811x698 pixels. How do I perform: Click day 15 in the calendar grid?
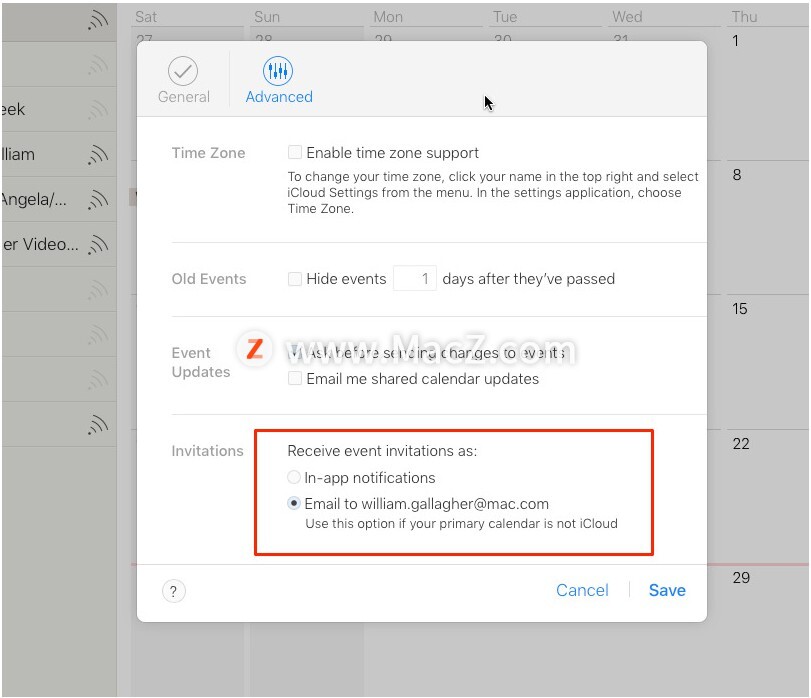(740, 309)
